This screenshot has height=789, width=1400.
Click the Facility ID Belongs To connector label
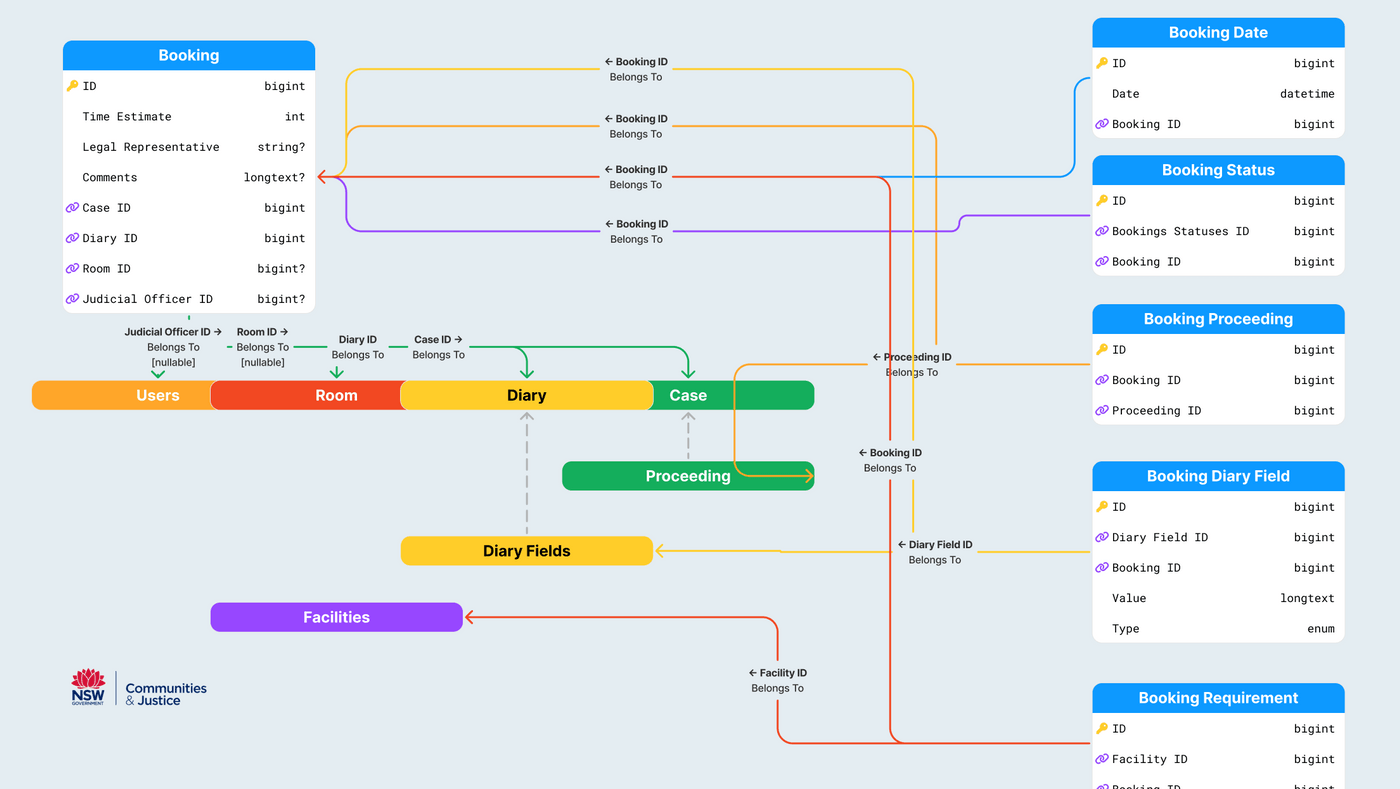777,681
